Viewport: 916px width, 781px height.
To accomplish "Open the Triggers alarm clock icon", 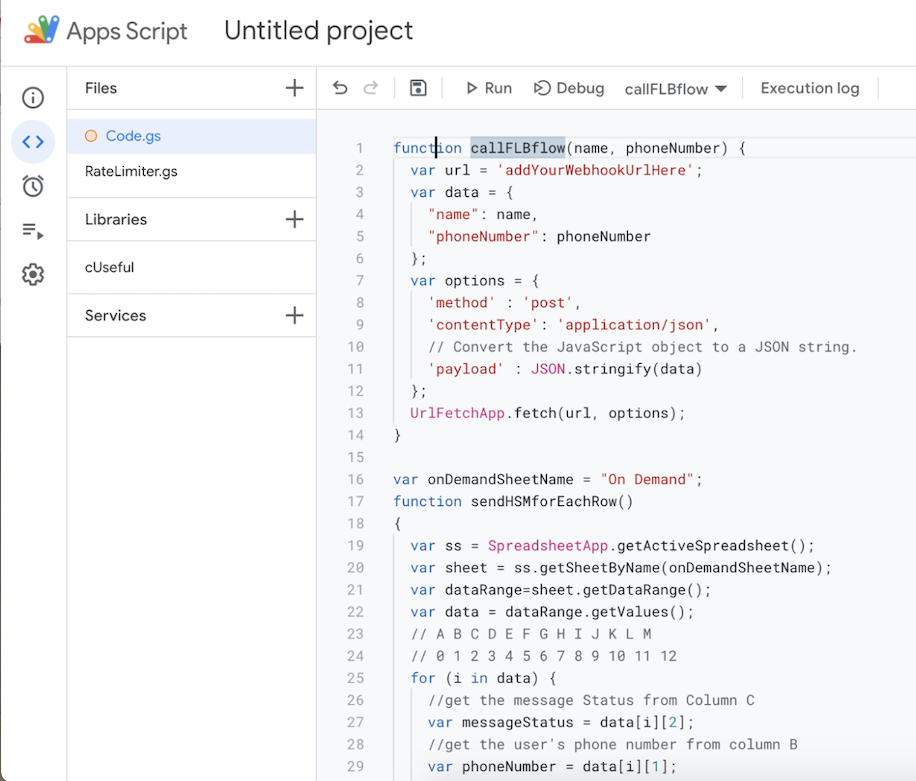I will pos(33,186).
